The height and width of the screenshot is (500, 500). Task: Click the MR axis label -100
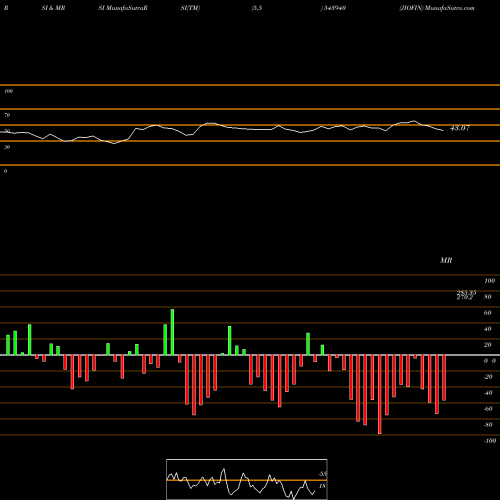[x=489, y=441]
